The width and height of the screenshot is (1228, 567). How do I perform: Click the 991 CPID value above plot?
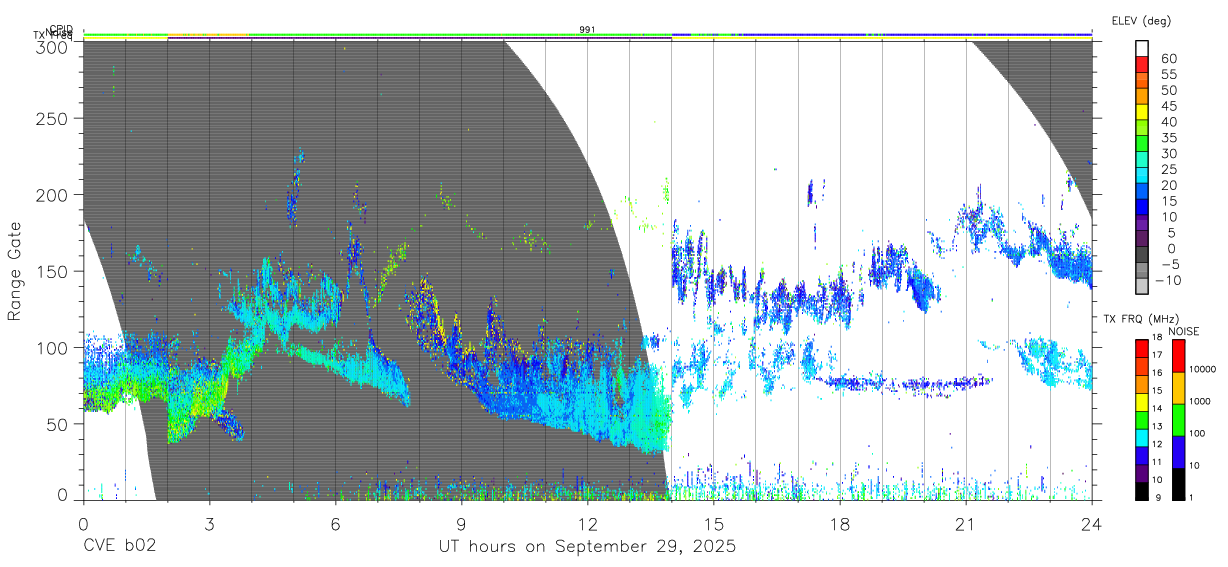pos(587,30)
